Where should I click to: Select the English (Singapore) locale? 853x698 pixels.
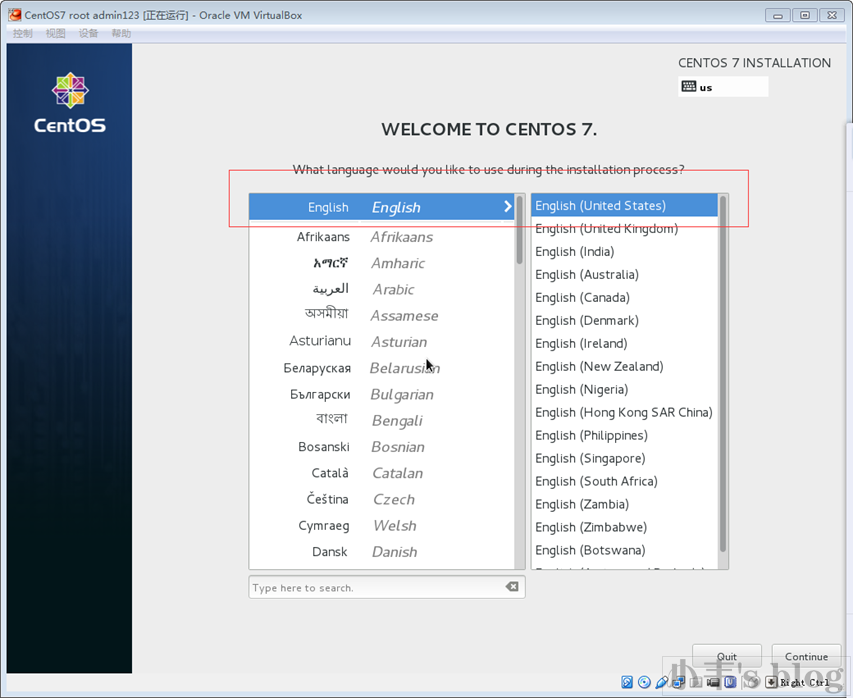pyautogui.click(x=625, y=458)
